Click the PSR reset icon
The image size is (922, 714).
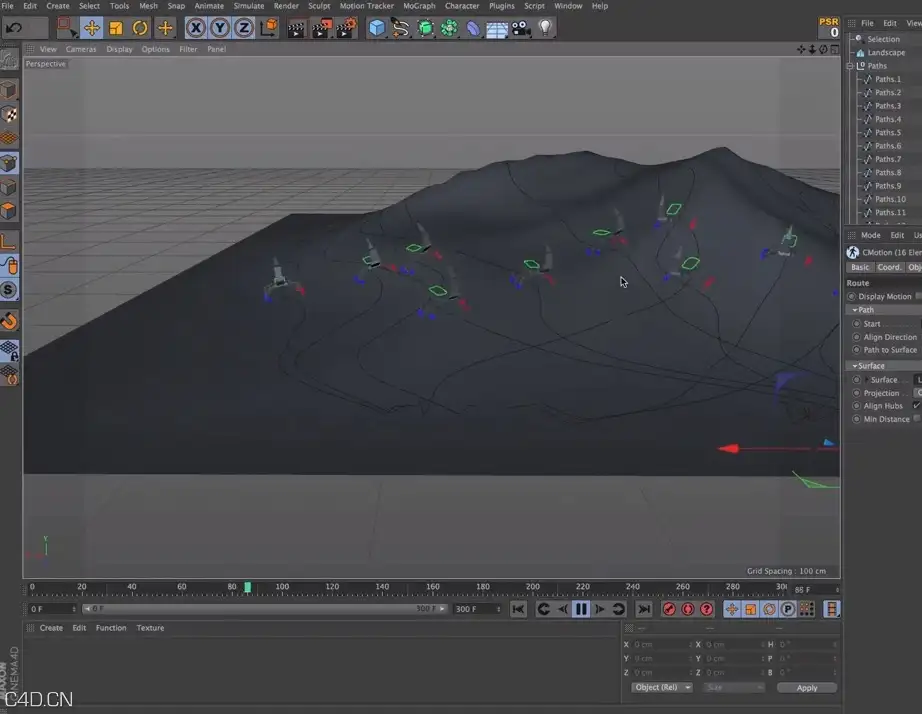[829, 28]
